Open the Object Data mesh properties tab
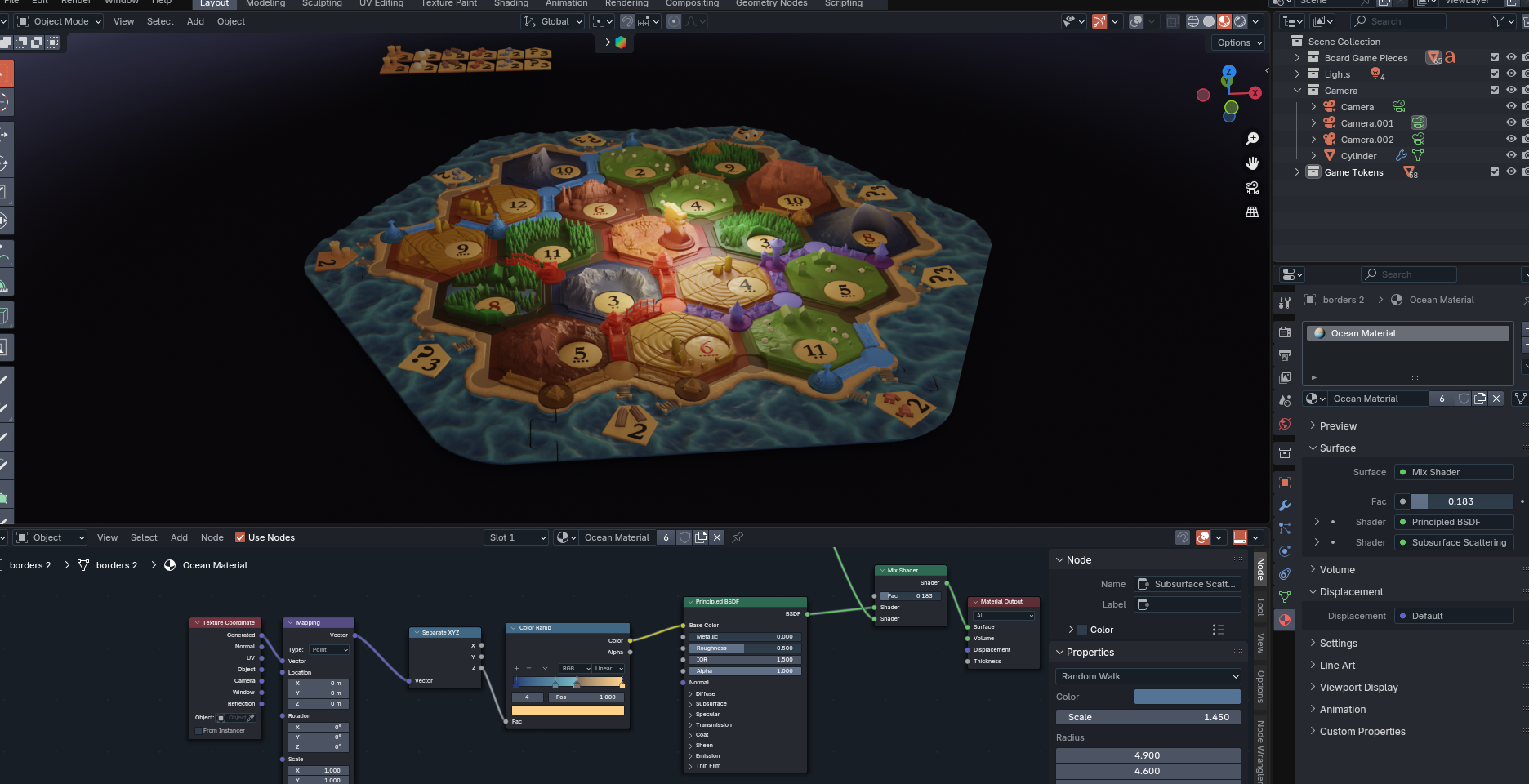Image resolution: width=1529 pixels, height=784 pixels. 1285,597
